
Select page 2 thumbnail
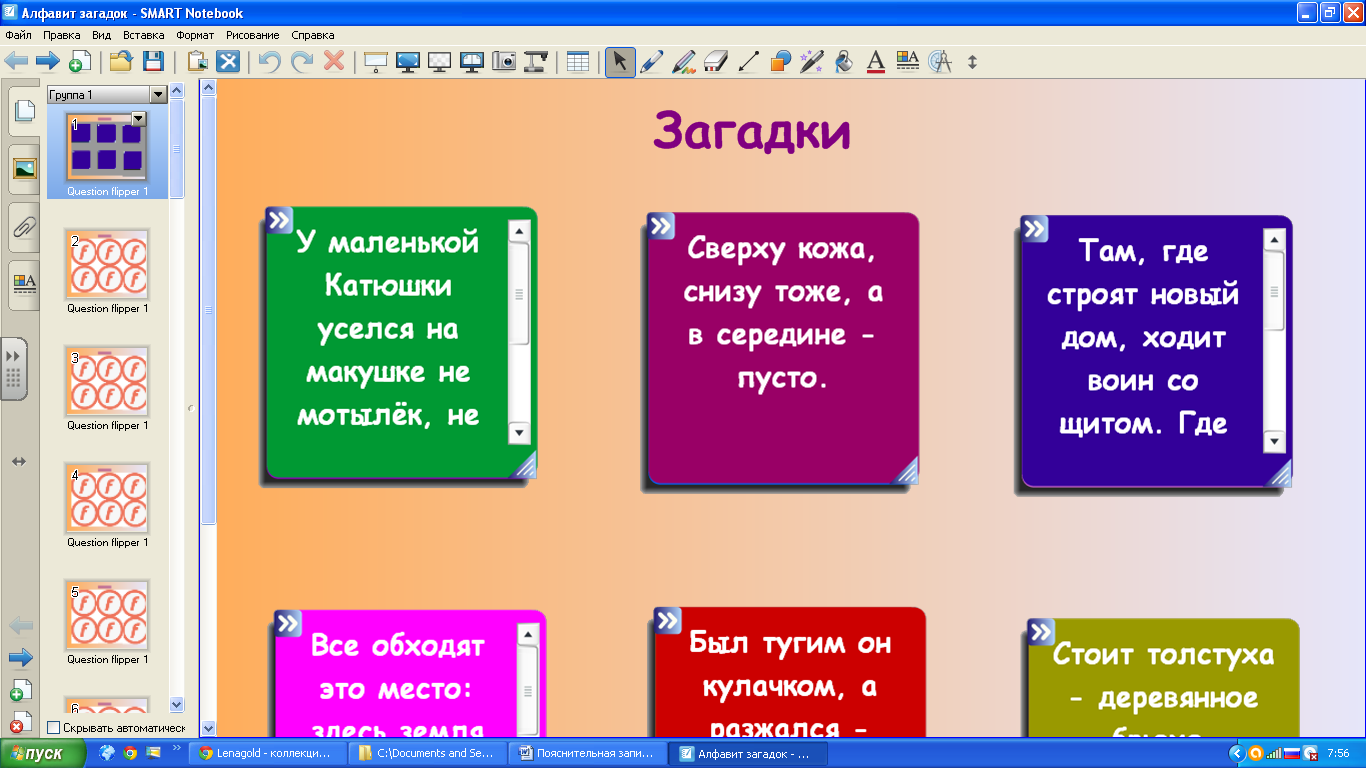[107, 265]
